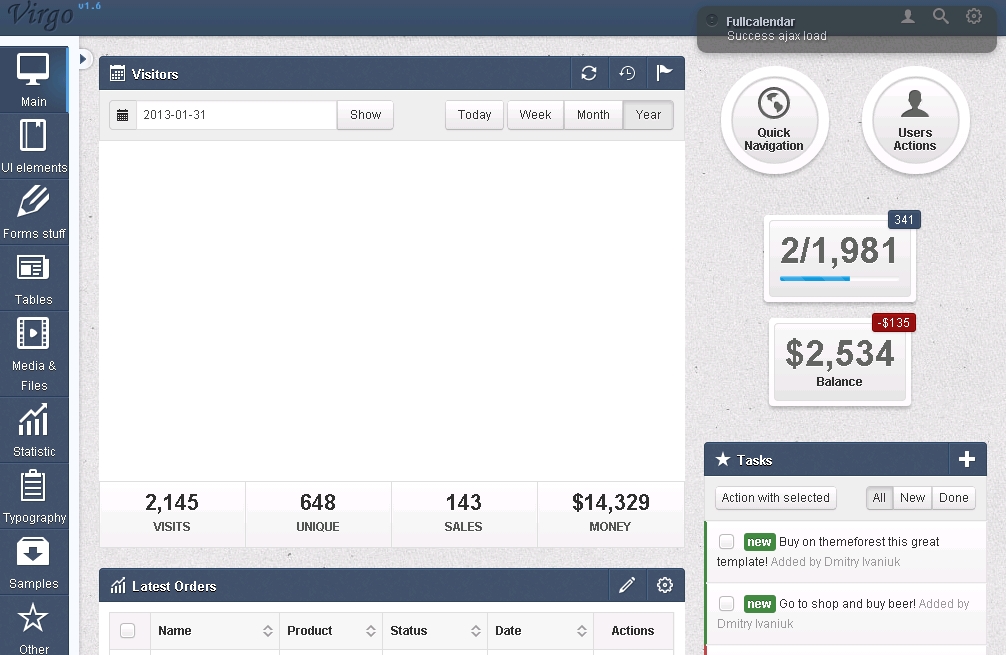Open Latest Orders settings gear
Viewport: 1006px width, 655px height.
(665, 585)
